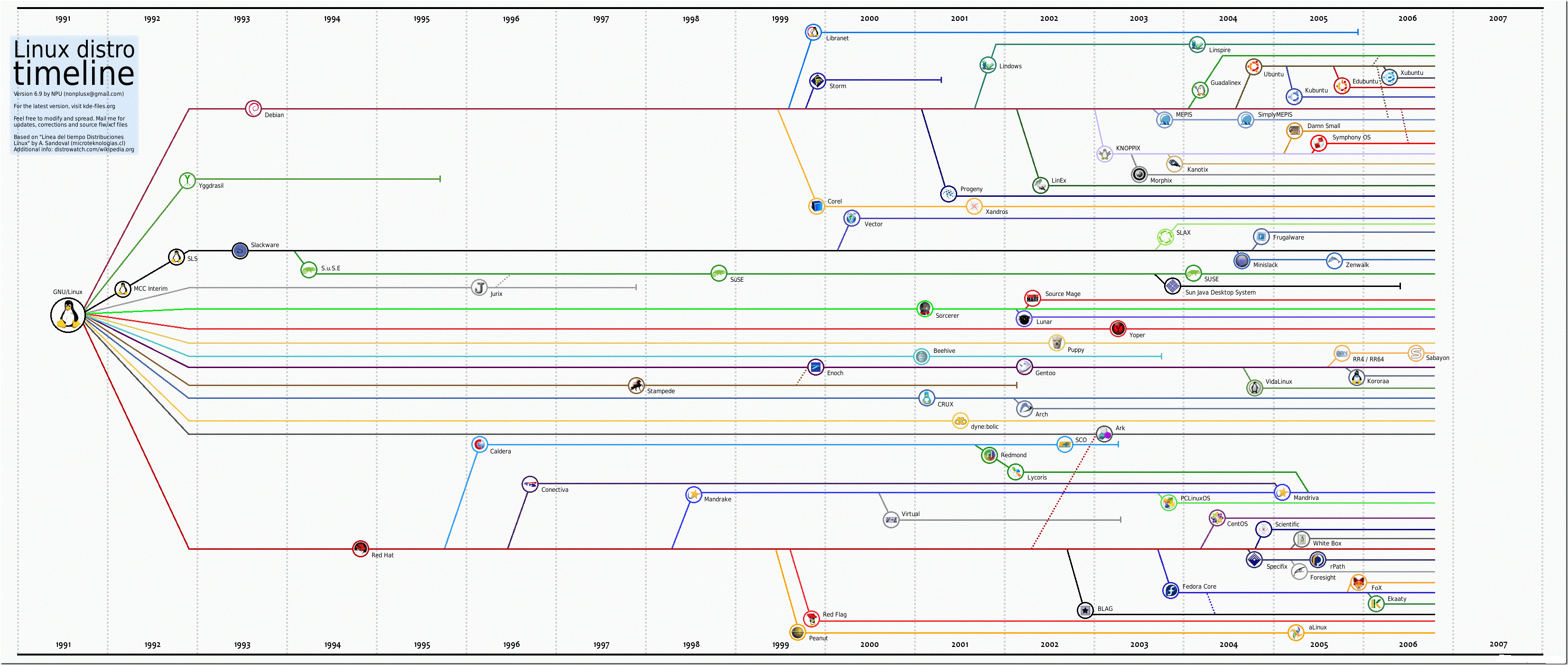Click the Sabayon logo icon
Viewport: 1568px width, 665px height.
tap(1416, 353)
